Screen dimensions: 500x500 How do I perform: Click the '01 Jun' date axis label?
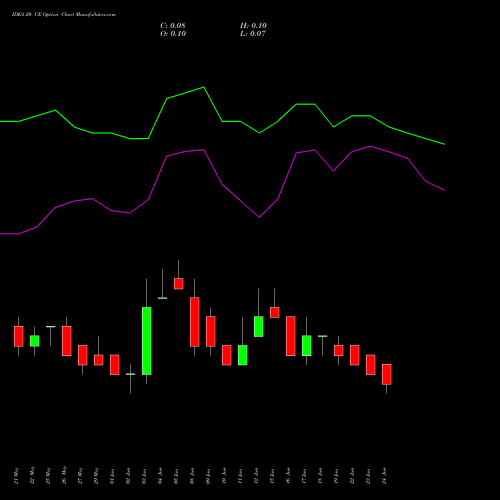113,477
